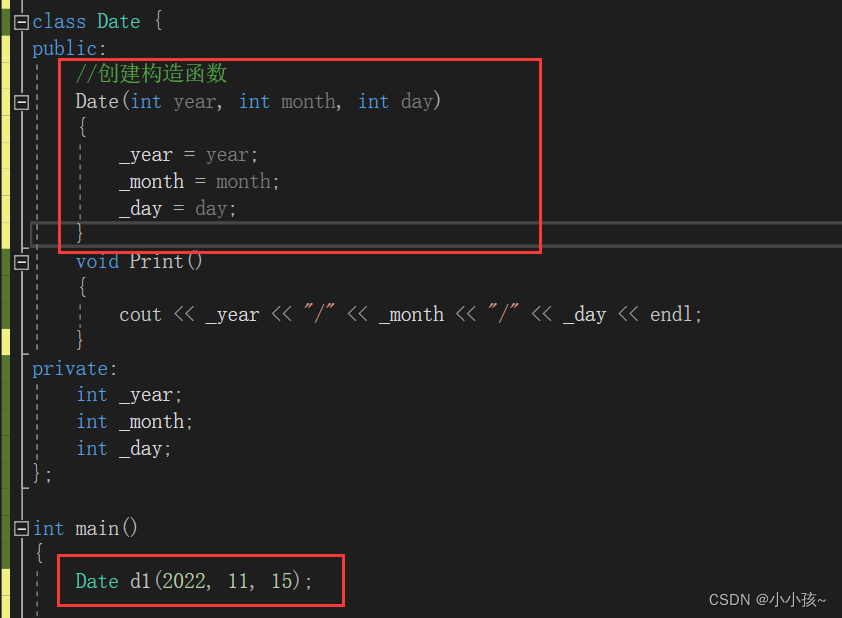Collapse the Date constructor fold marker
842x618 pixels.
coord(21,102)
